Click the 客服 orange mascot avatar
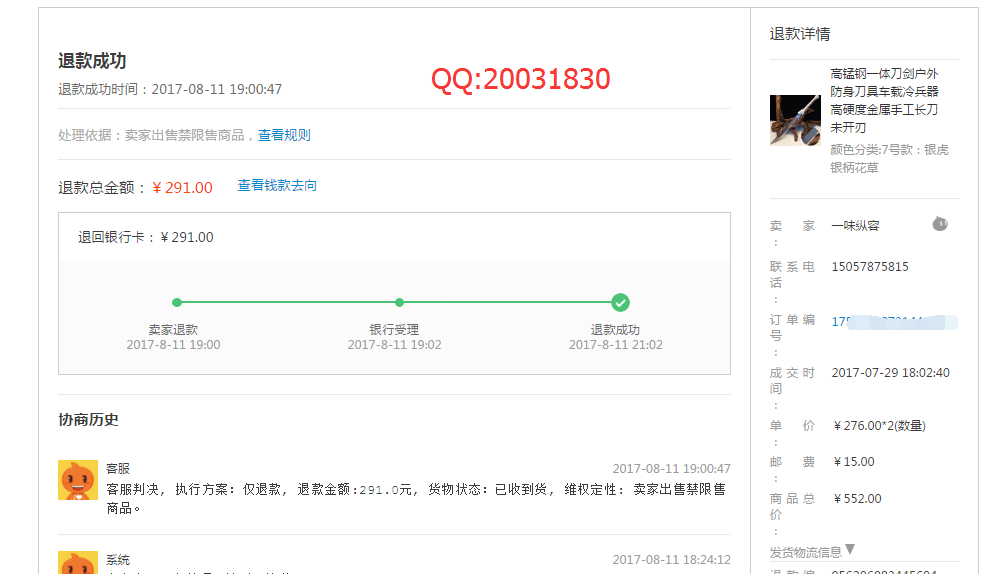This screenshot has height=574, width=983. [78, 480]
